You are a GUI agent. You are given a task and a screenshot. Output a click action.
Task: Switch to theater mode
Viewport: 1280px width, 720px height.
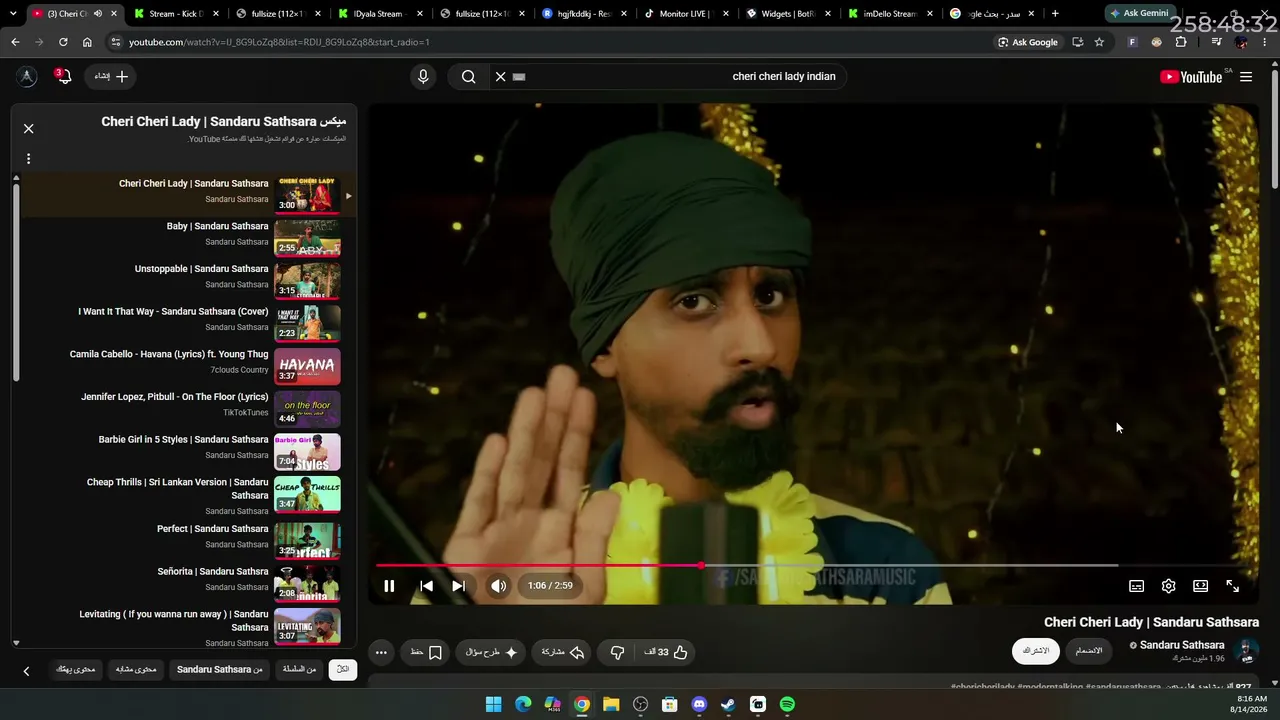pyautogui.click(x=1200, y=586)
